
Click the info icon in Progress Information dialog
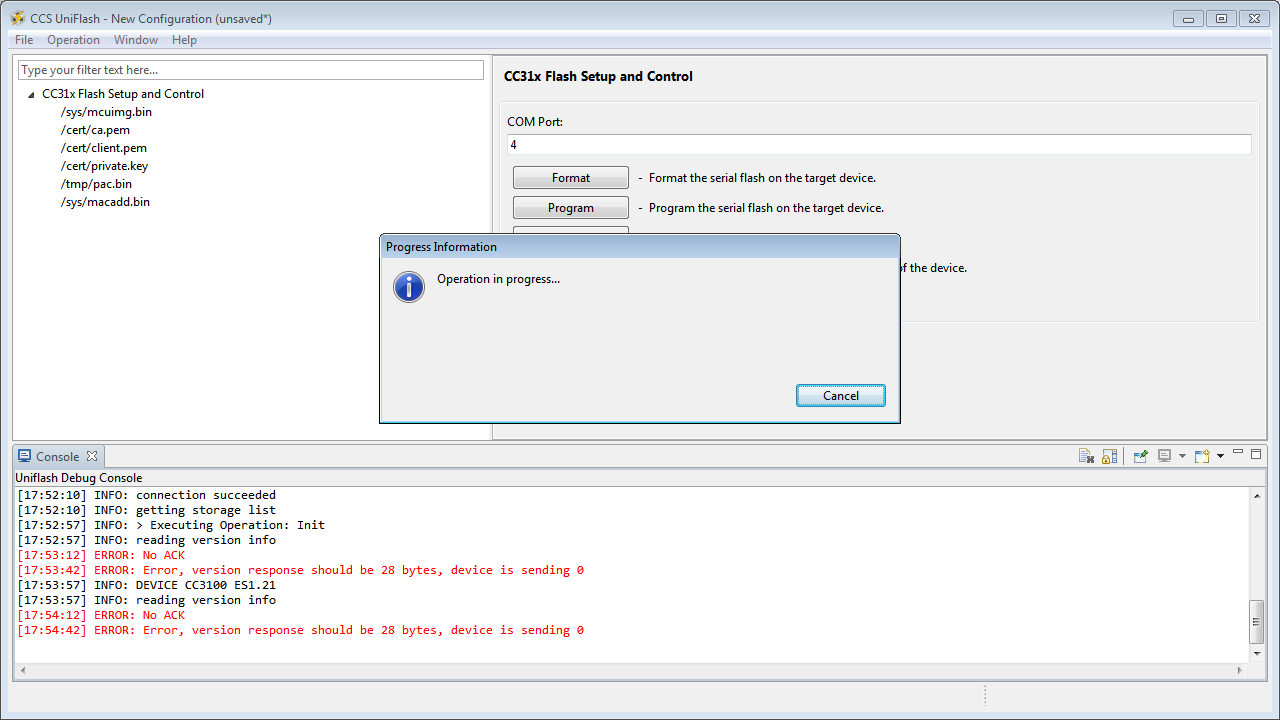pyautogui.click(x=409, y=287)
